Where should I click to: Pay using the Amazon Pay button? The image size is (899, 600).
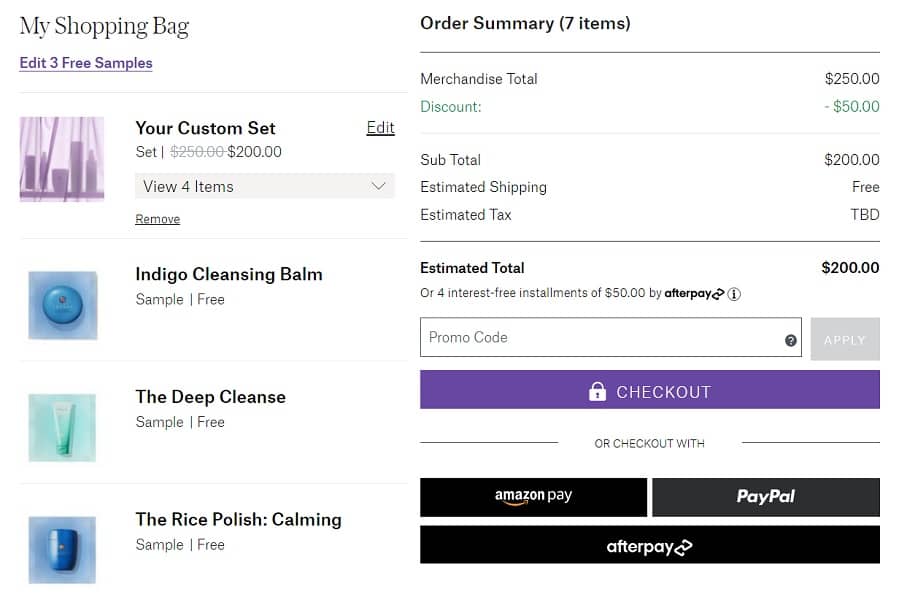pyautogui.click(x=533, y=497)
